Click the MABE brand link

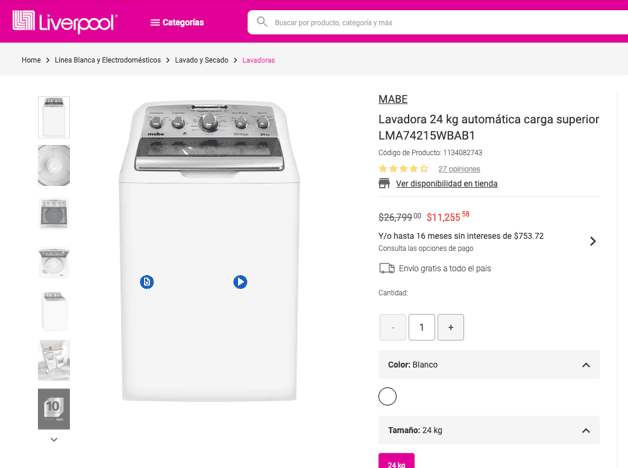pos(392,99)
